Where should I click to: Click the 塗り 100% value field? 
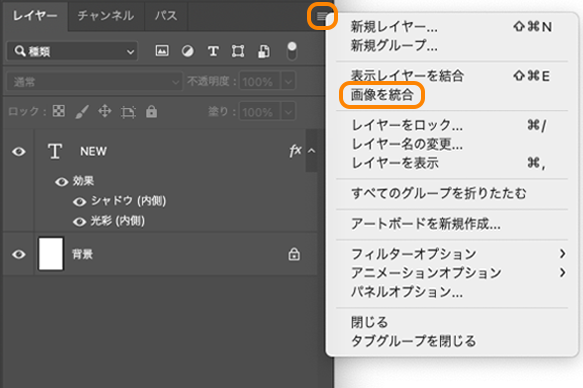[x=260, y=111]
